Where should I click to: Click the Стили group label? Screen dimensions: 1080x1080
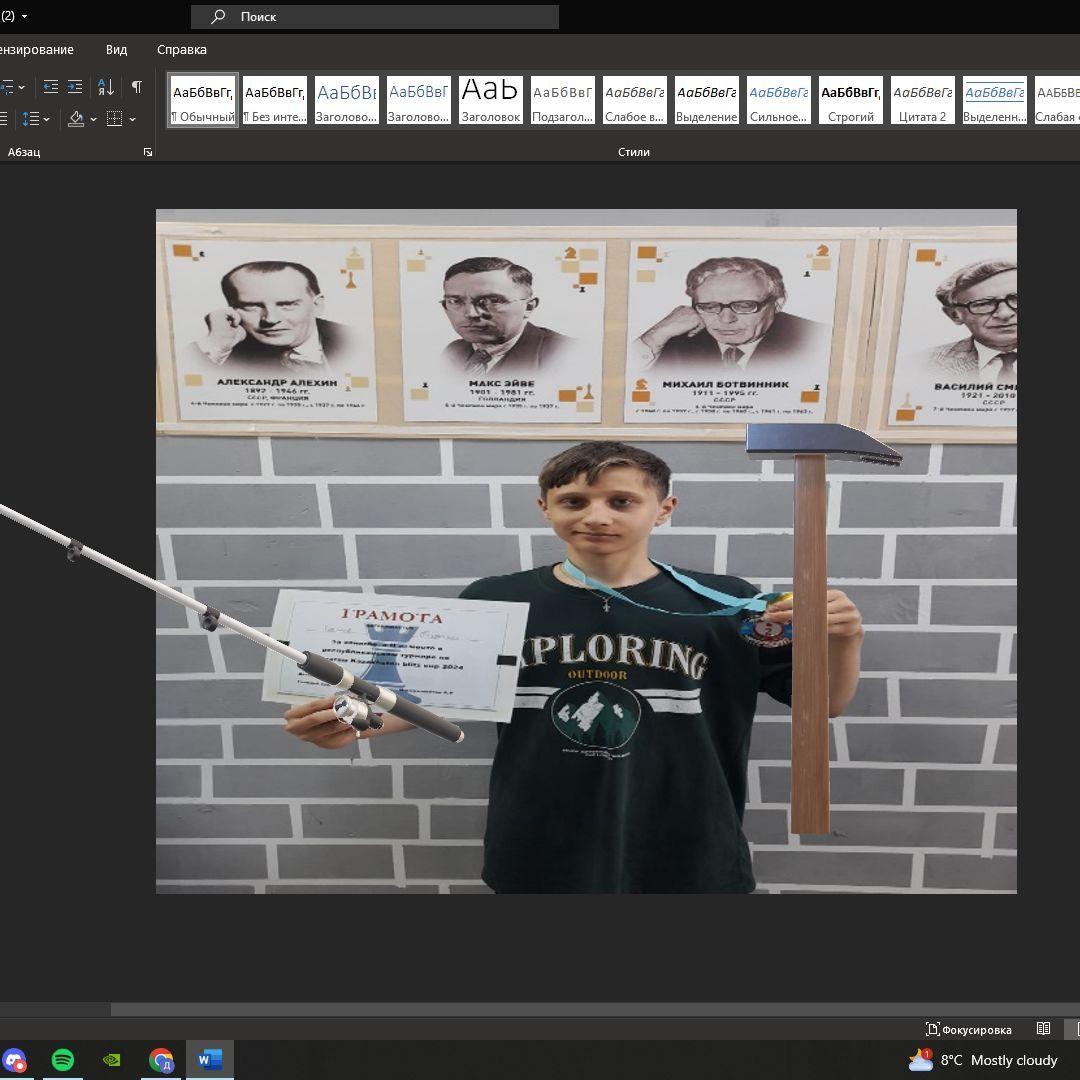(x=634, y=152)
